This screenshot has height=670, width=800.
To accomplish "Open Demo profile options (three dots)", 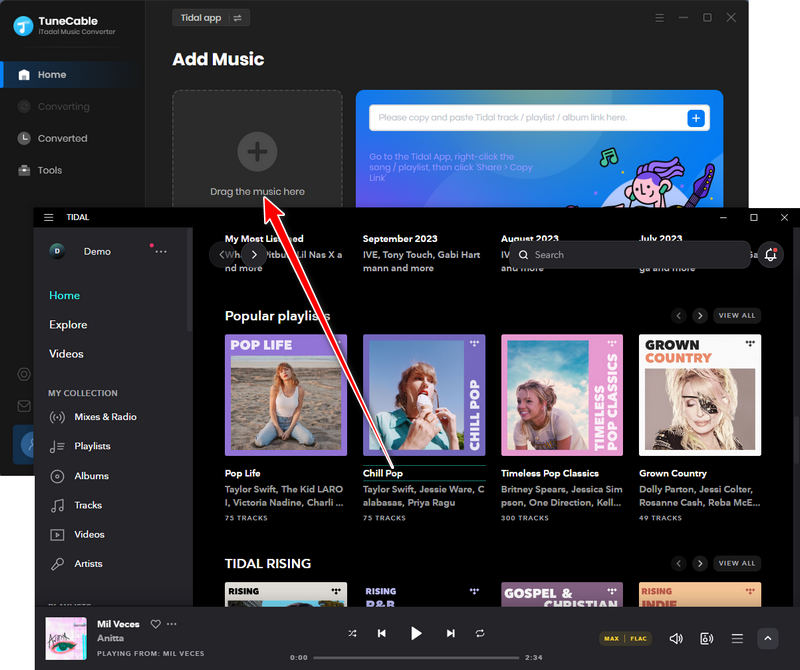I will pyautogui.click(x=161, y=252).
